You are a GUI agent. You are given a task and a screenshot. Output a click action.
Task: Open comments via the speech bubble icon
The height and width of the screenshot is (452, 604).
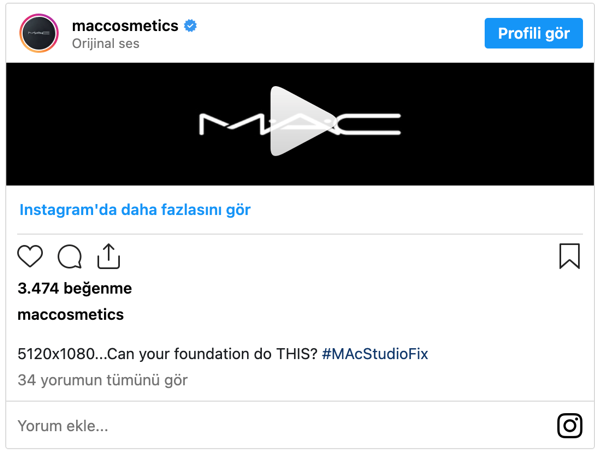[x=69, y=257]
